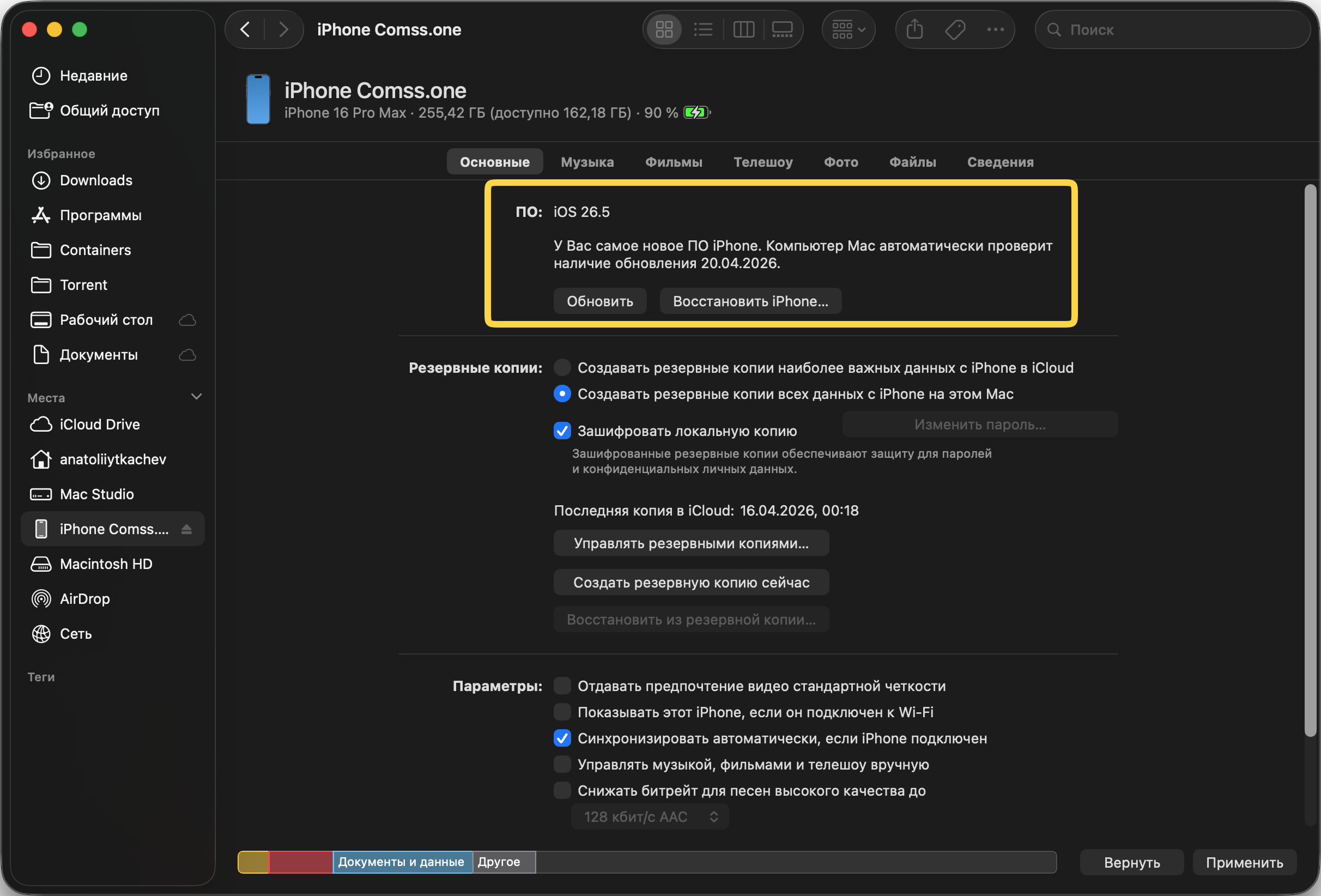Check 'Управлять музыкой, фильмами и телешоу вручную'
The height and width of the screenshot is (896, 1321).
click(562, 764)
